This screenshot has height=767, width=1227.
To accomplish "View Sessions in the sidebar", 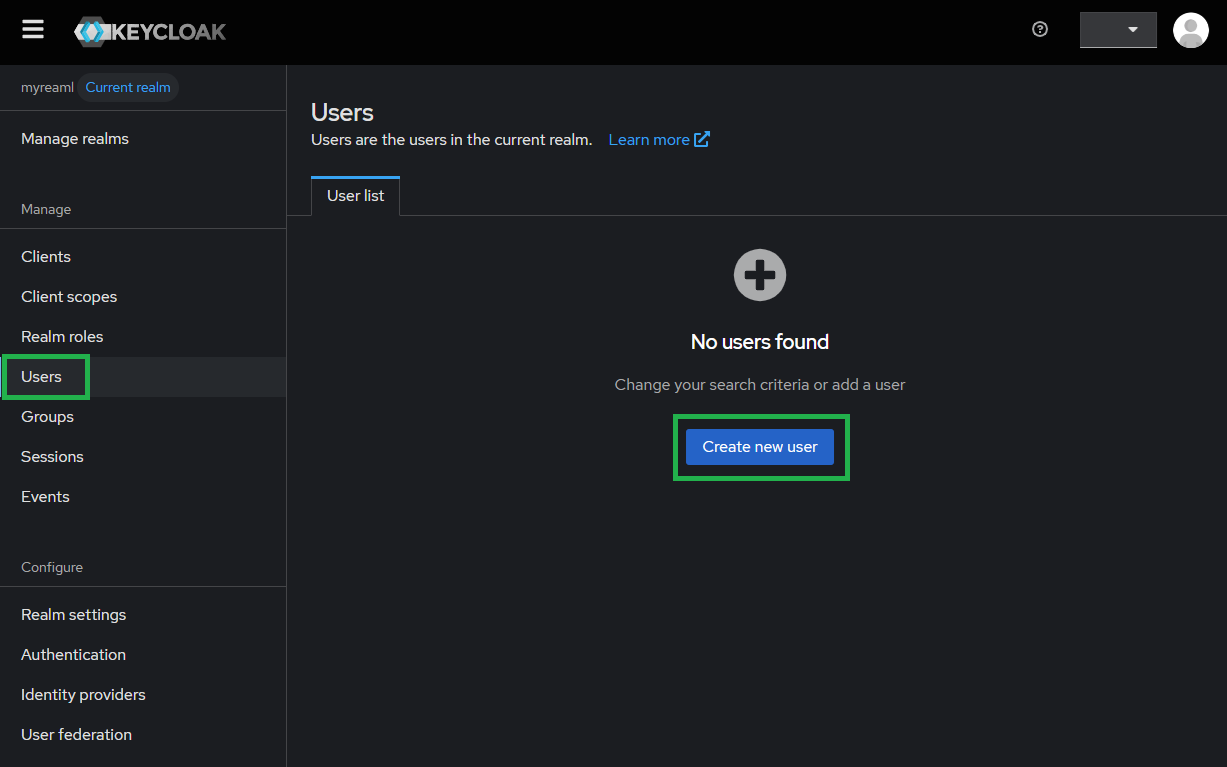I will tap(52, 457).
